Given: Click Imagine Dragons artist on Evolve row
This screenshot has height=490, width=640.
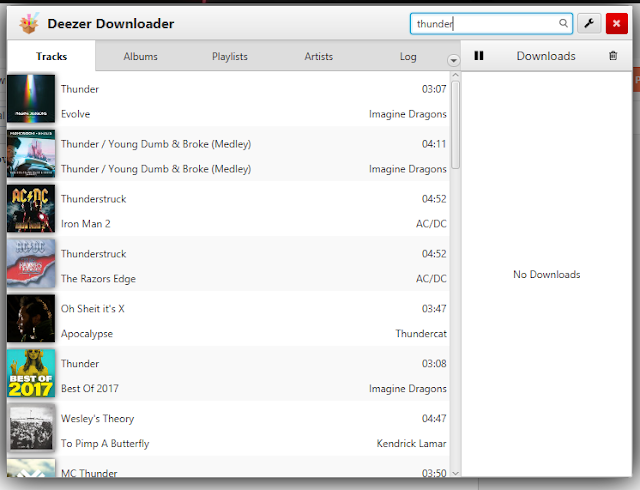Looking at the screenshot, I should (x=407, y=114).
